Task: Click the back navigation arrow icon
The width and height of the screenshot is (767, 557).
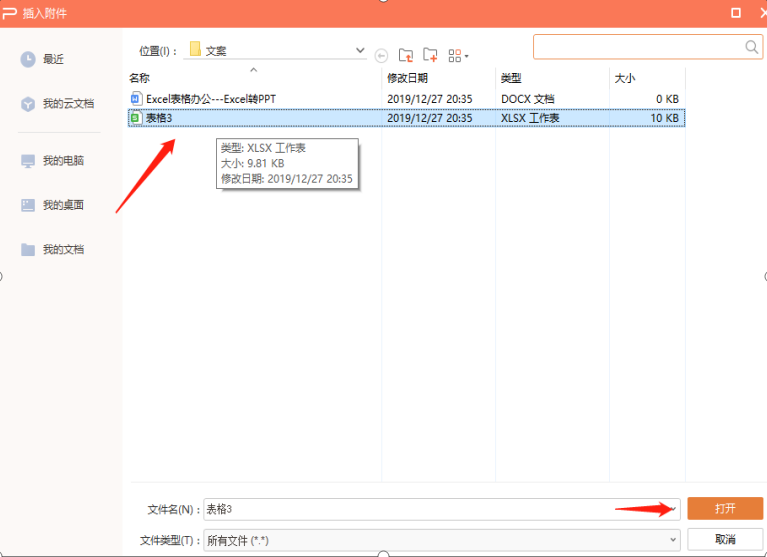Action: (381, 56)
